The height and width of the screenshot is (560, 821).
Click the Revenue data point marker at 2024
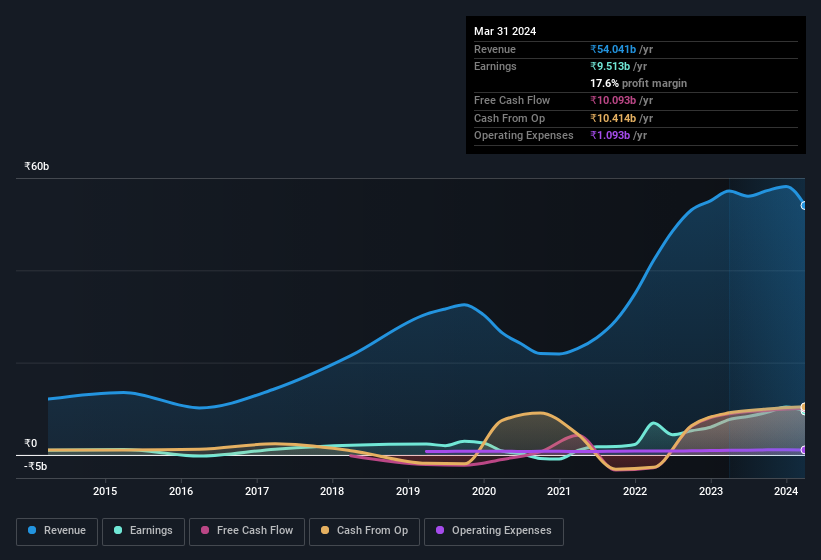pyautogui.click(x=804, y=206)
